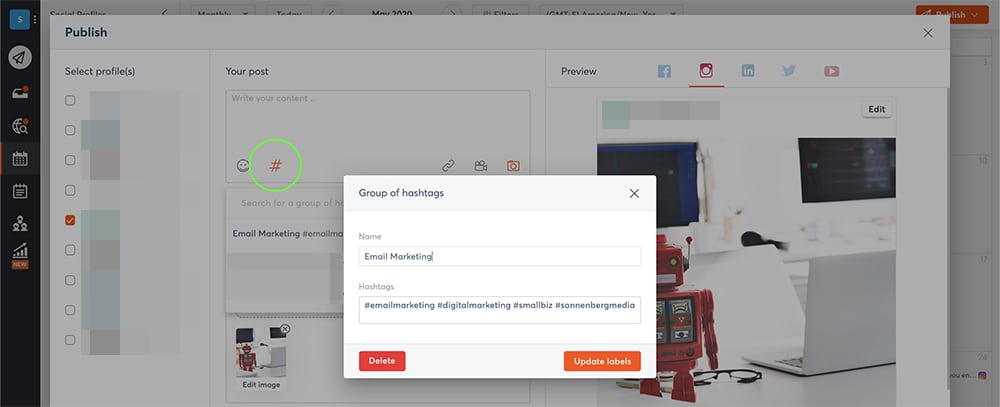Click the Update labels button
1000x407 pixels.
point(602,361)
